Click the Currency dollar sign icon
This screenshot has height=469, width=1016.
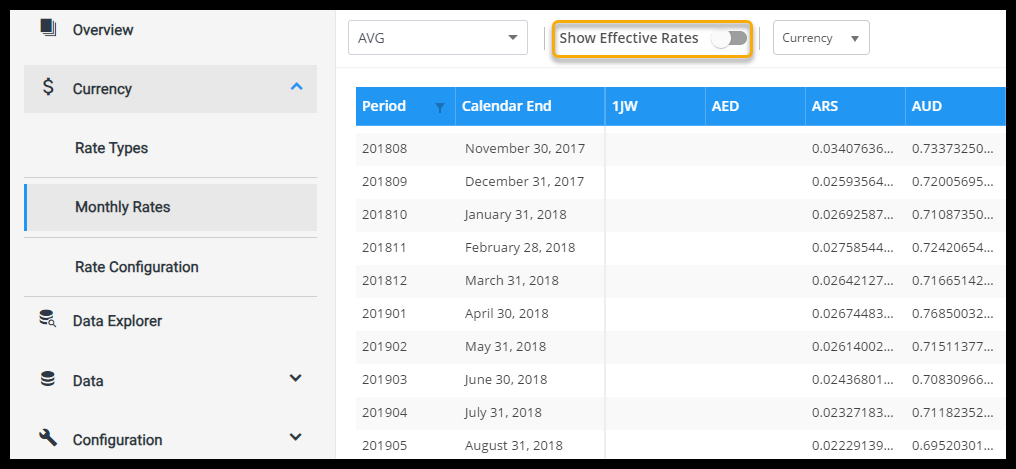pyautogui.click(x=48, y=88)
